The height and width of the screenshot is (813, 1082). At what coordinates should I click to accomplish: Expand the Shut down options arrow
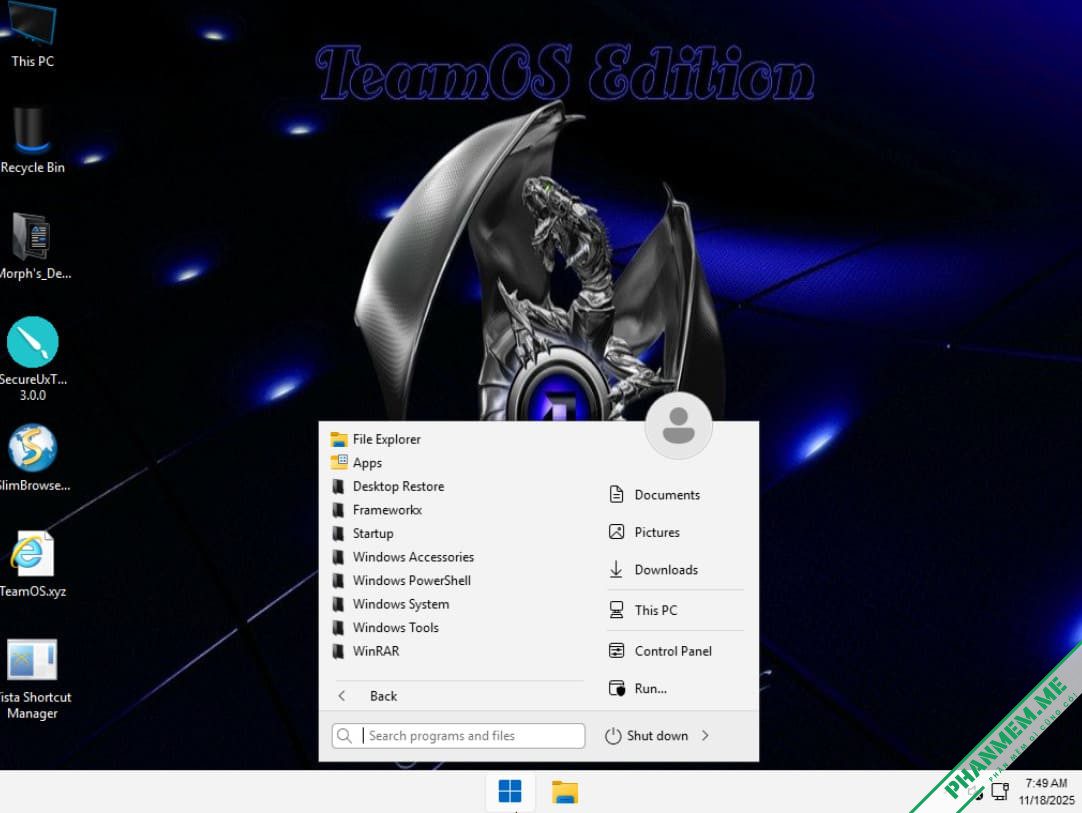point(705,736)
